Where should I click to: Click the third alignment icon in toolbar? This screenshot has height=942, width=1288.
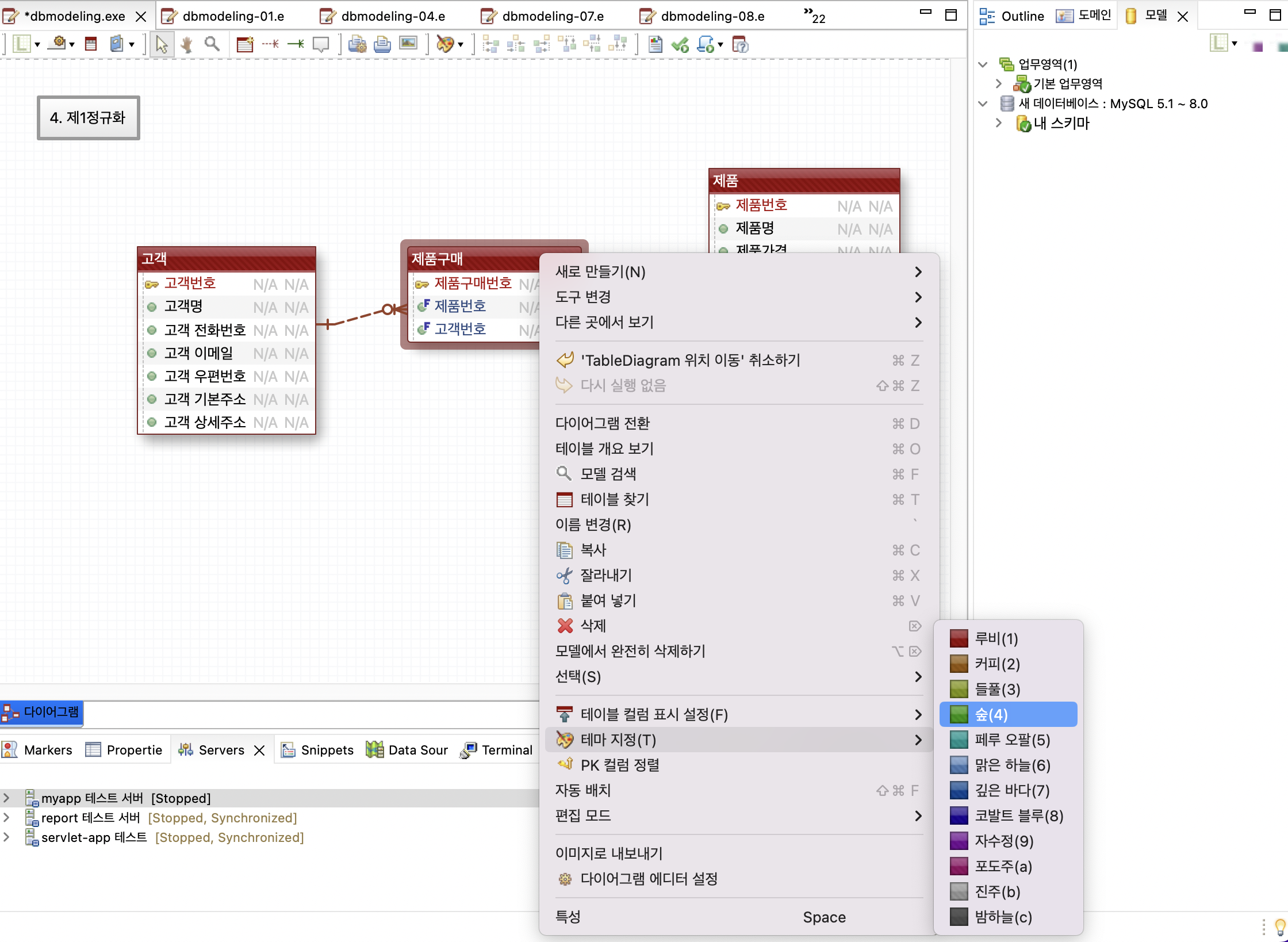[x=542, y=44]
